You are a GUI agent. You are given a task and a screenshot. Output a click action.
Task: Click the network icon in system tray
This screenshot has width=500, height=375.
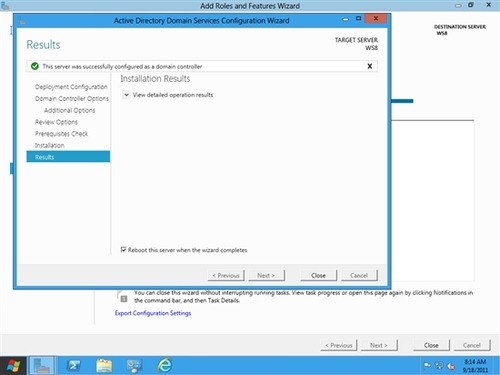click(439, 366)
